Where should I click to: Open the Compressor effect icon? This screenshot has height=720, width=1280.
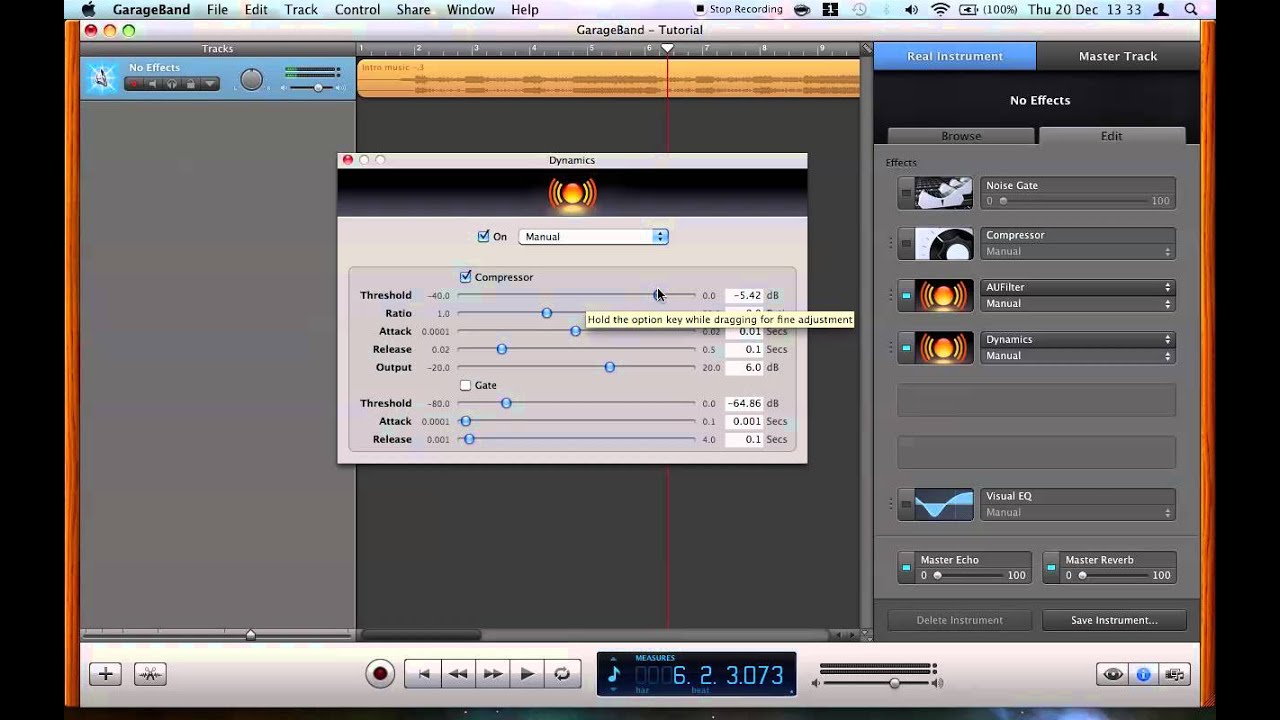coord(944,244)
